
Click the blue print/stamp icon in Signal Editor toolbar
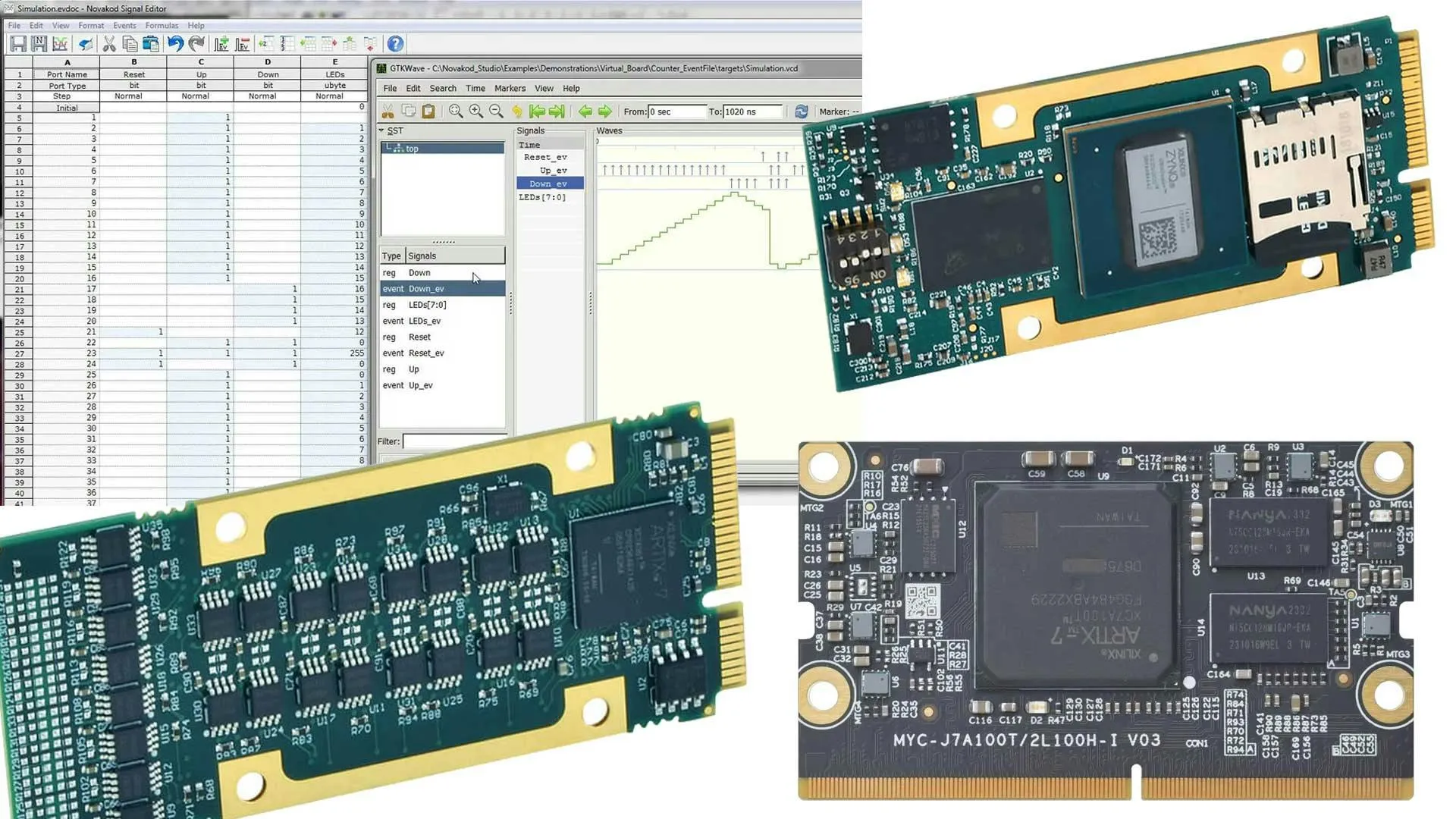click(x=86, y=44)
